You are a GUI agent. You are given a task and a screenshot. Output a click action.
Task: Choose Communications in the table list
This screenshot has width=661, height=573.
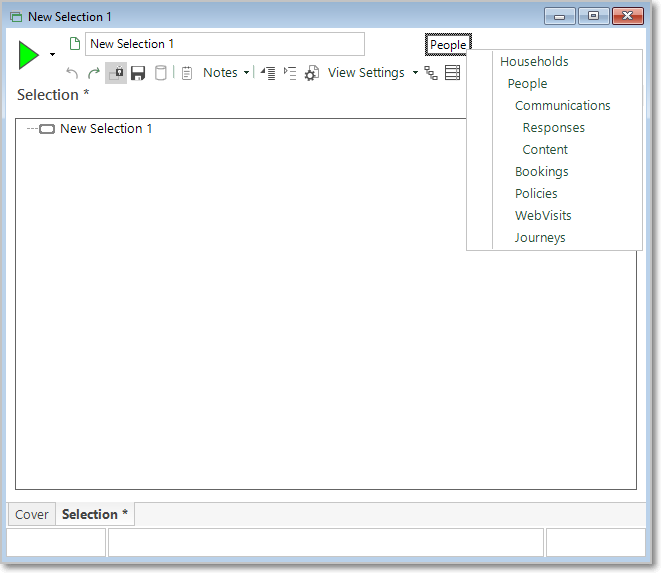[562, 105]
